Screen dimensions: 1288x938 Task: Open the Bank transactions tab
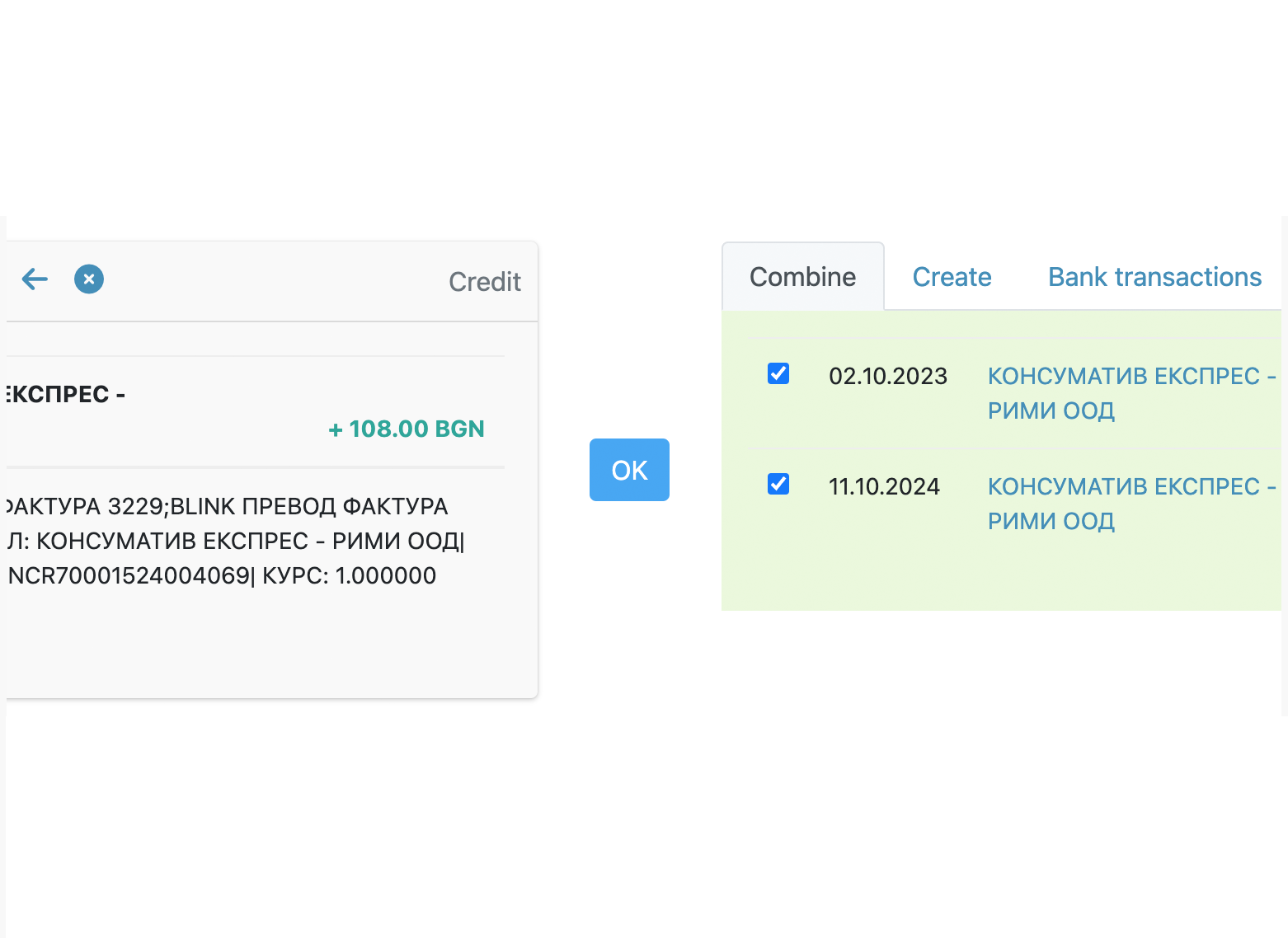click(x=1154, y=277)
